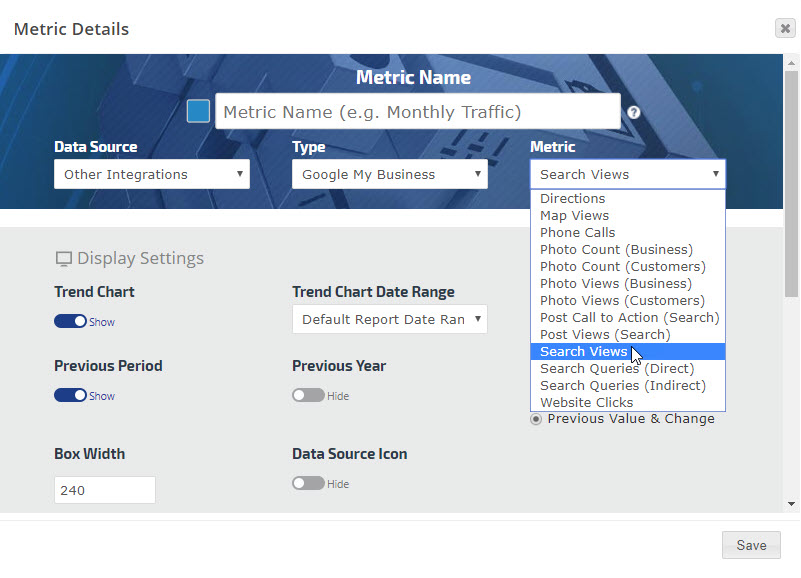Close the Metric Details dialog
This screenshot has width=801, height=578.
pyautogui.click(x=785, y=28)
